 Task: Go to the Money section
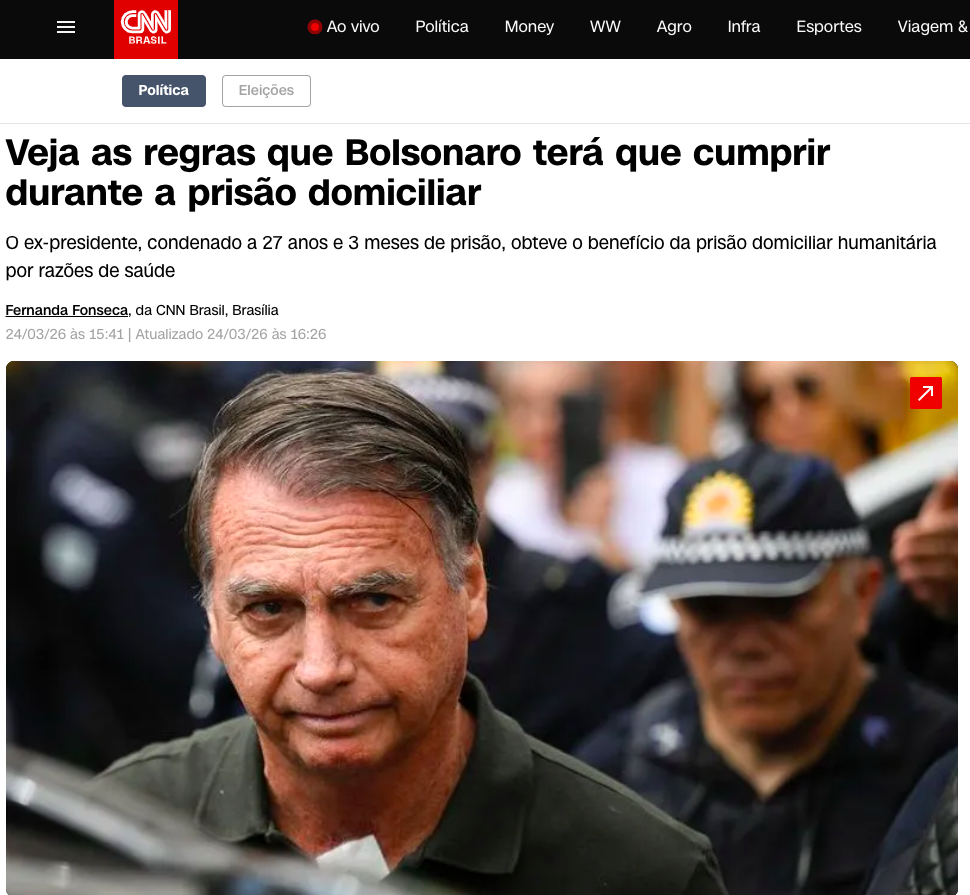point(529,27)
